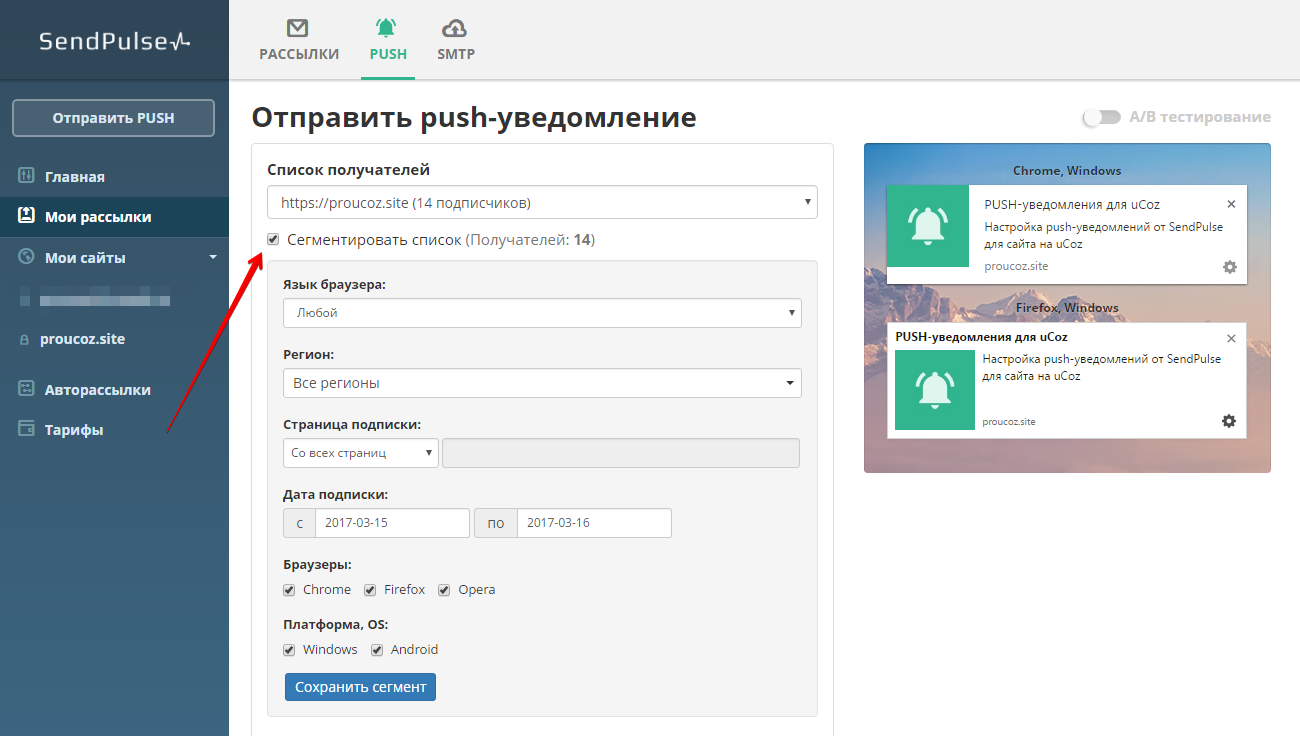This screenshot has height=736, width=1300.
Task: Uncheck the Firefox browser checkbox
Action: pos(370,590)
